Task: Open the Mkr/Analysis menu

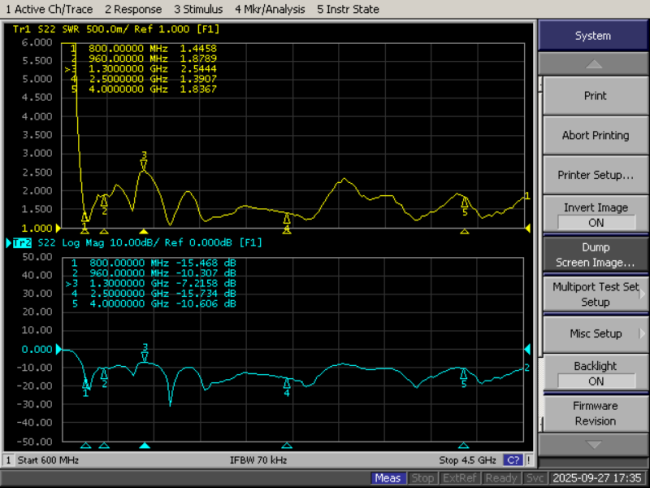Action: click(x=270, y=9)
